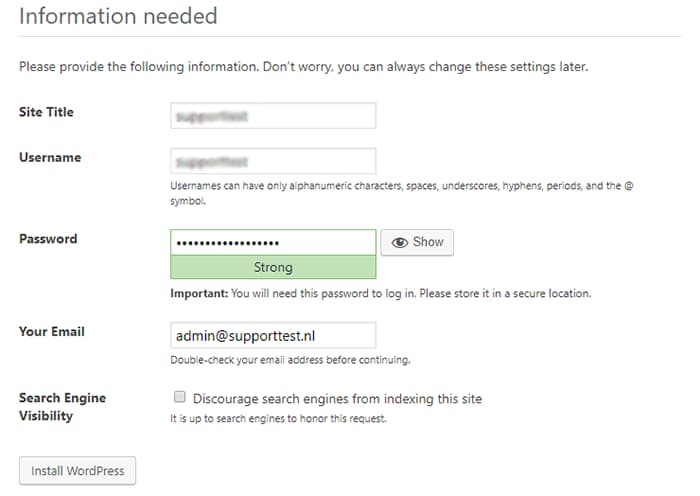Click the eye icon in the Show button

click(x=400, y=242)
